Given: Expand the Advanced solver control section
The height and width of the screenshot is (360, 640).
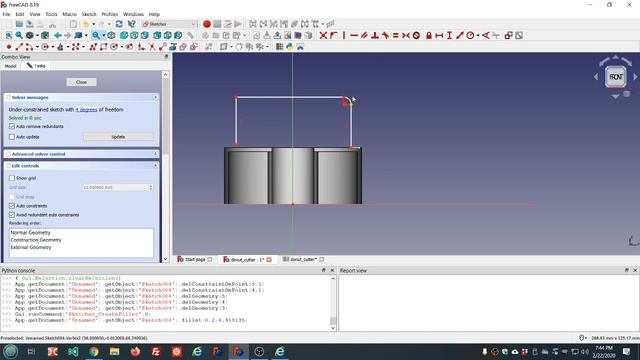Looking at the screenshot, I should pyautogui.click(x=155, y=154).
